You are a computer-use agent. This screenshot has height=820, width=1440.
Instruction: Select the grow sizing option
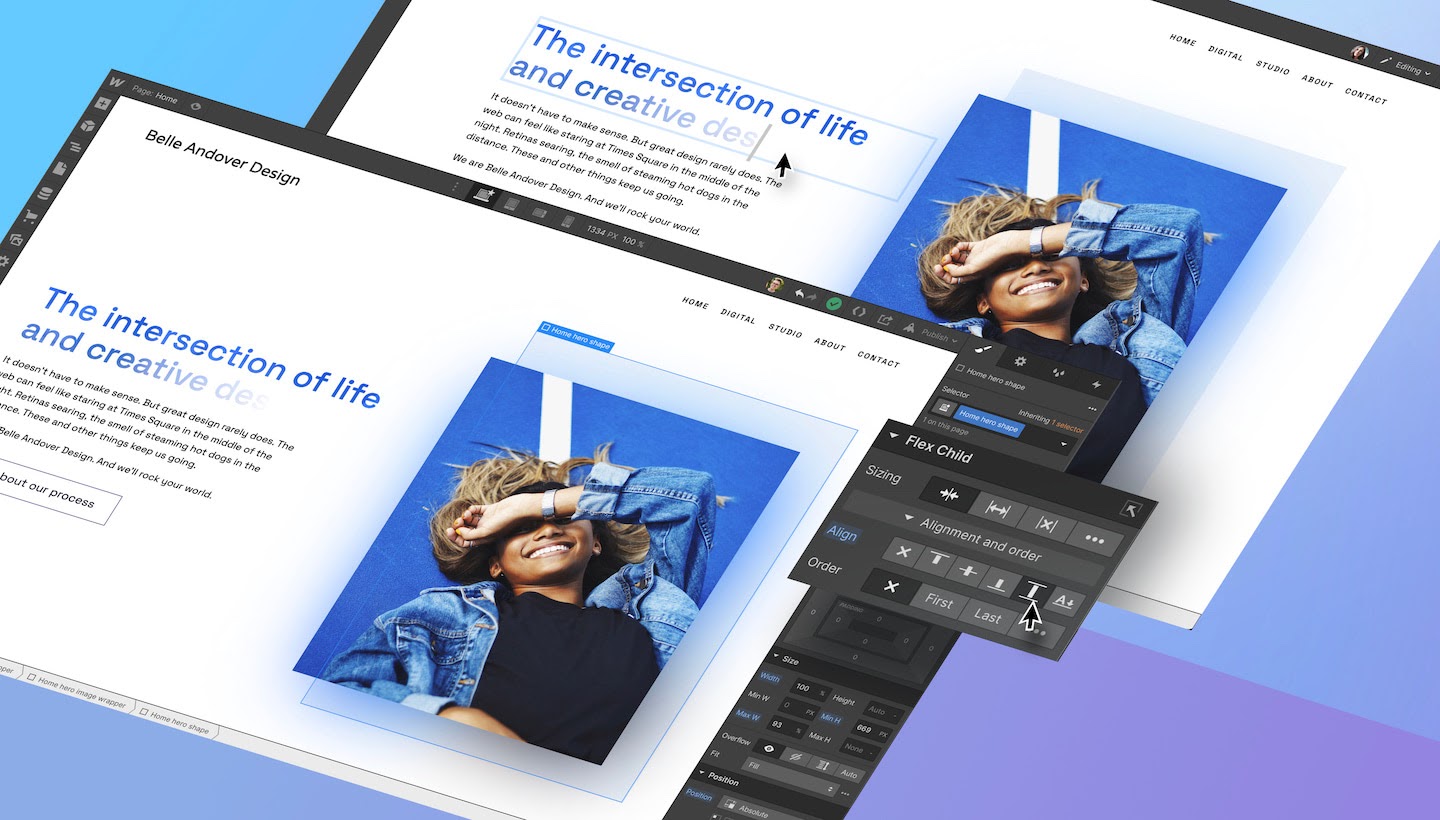(998, 510)
